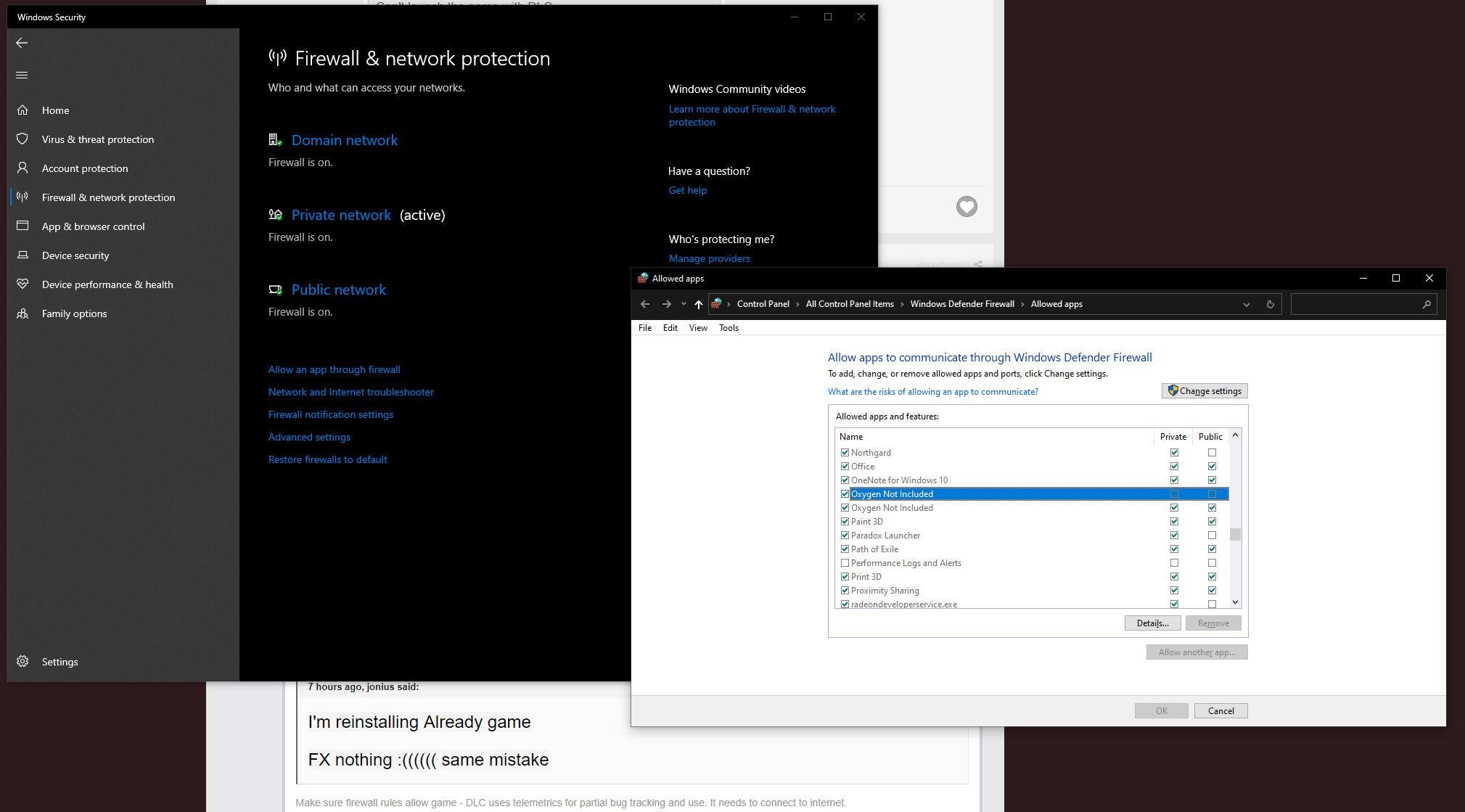Open the hamburger navigation menu icon
This screenshot has width=1465, height=812.
click(x=22, y=75)
